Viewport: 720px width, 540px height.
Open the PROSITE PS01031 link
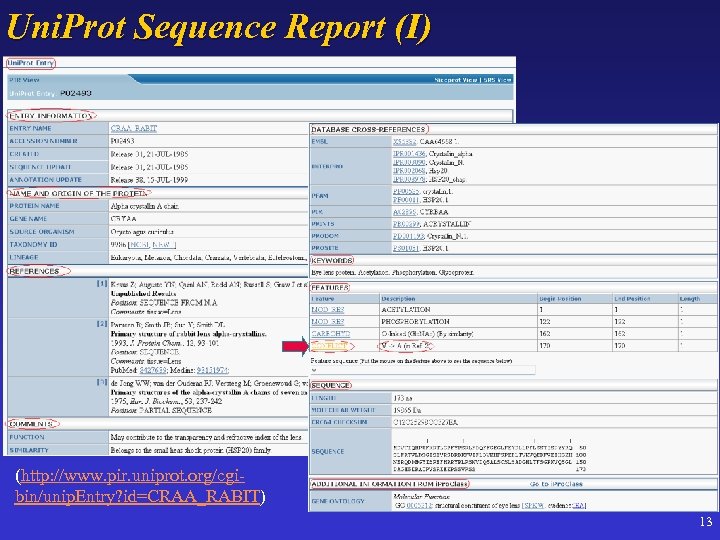click(x=406, y=248)
